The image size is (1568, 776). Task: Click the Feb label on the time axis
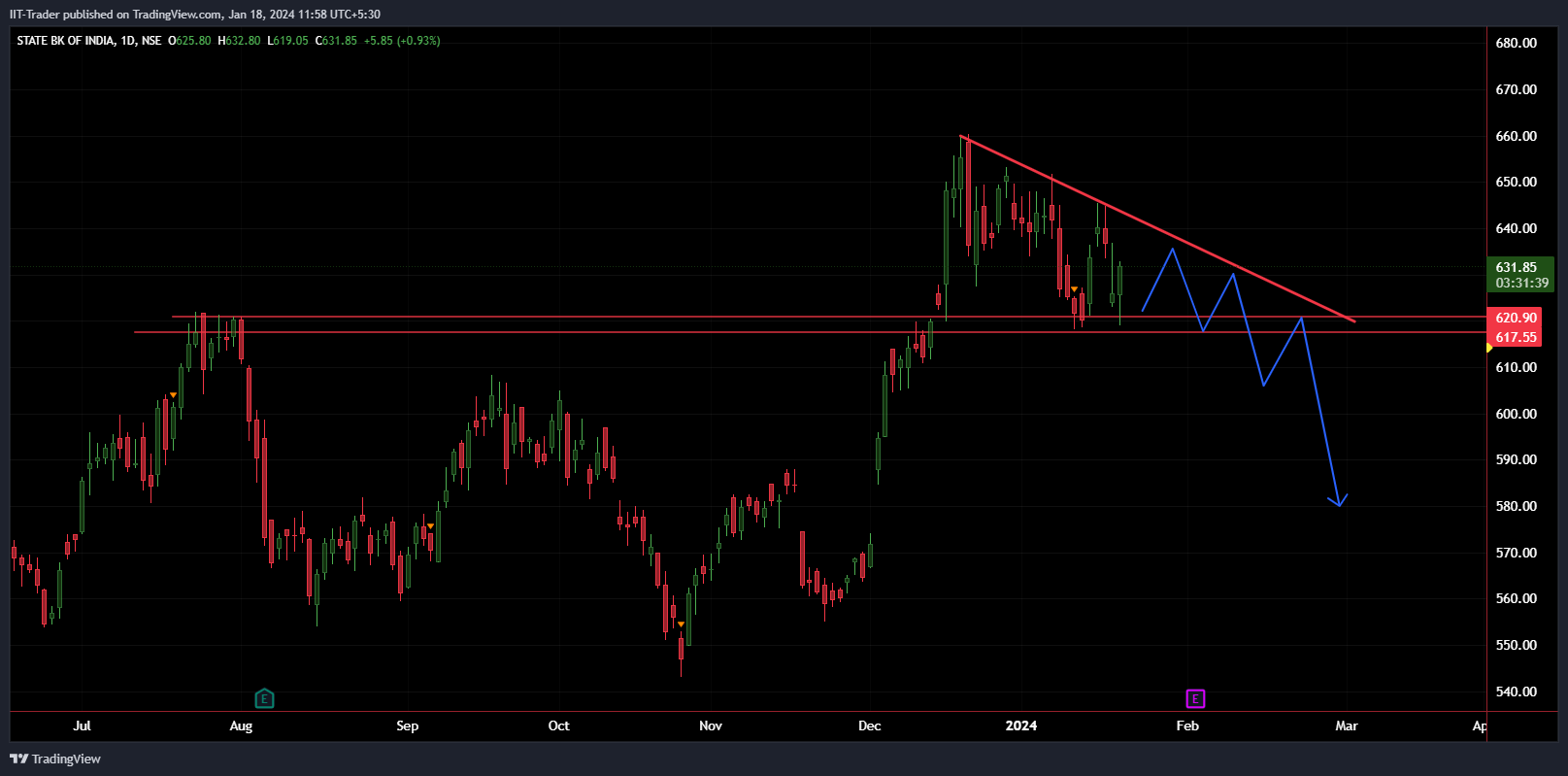coord(1187,725)
